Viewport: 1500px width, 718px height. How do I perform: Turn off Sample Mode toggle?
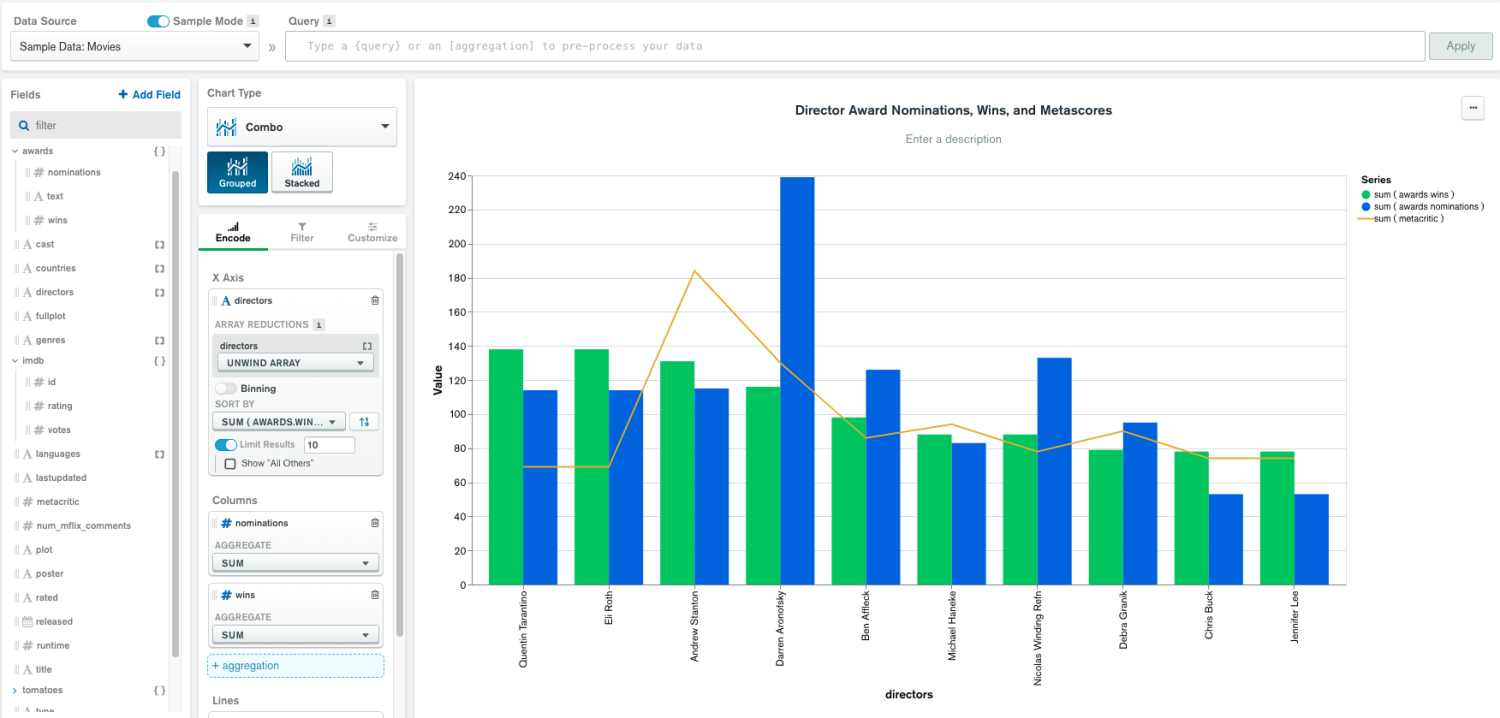158,21
